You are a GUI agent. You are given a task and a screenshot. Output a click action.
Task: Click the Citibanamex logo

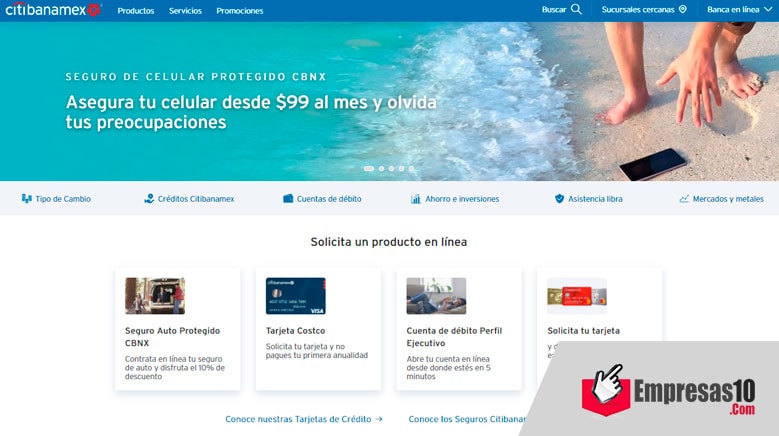53,9
